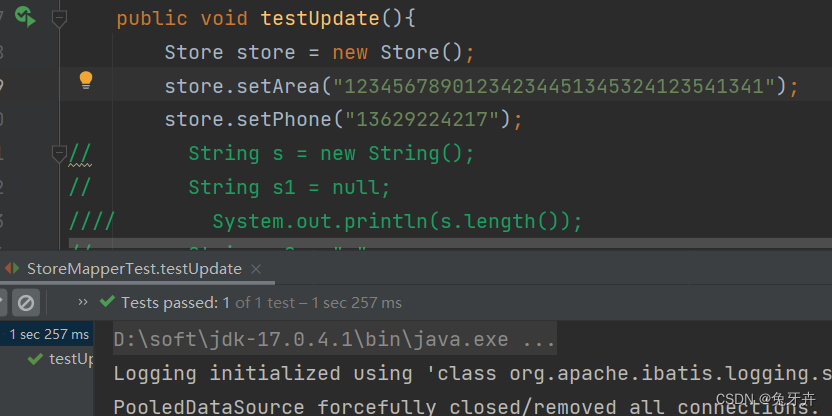Viewport: 832px width, 416px height.
Task: Click the testUpdate method name
Action: tap(320, 19)
